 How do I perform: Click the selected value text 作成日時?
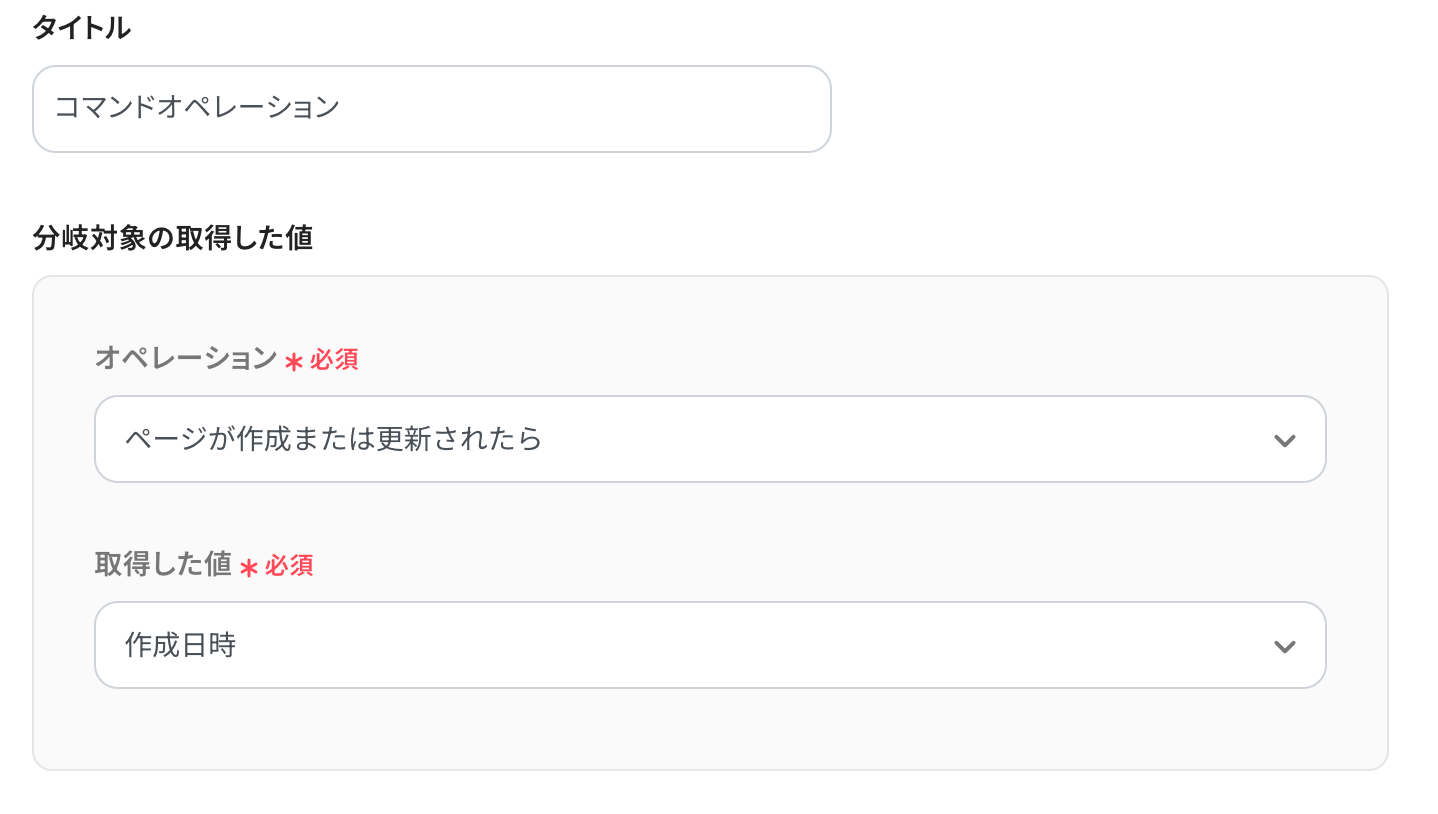click(x=180, y=645)
